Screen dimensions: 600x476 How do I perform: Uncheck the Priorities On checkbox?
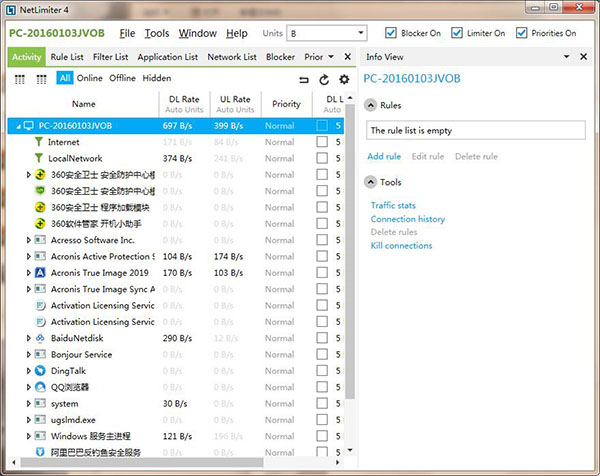pos(522,33)
